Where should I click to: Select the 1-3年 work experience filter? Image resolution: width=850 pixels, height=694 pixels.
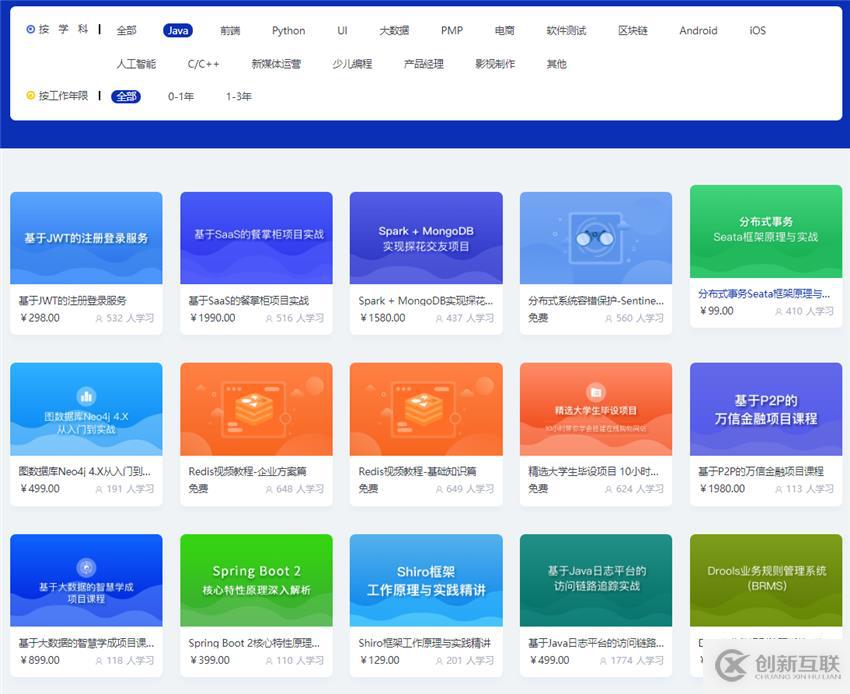coord(239,97)
